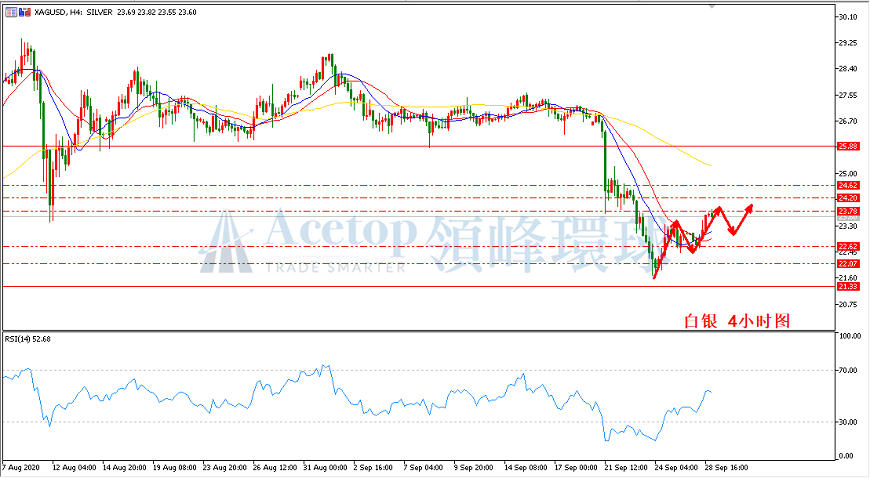Click the one-click trading panel icon
870x478 pixels.
click(x=11, y=12)
